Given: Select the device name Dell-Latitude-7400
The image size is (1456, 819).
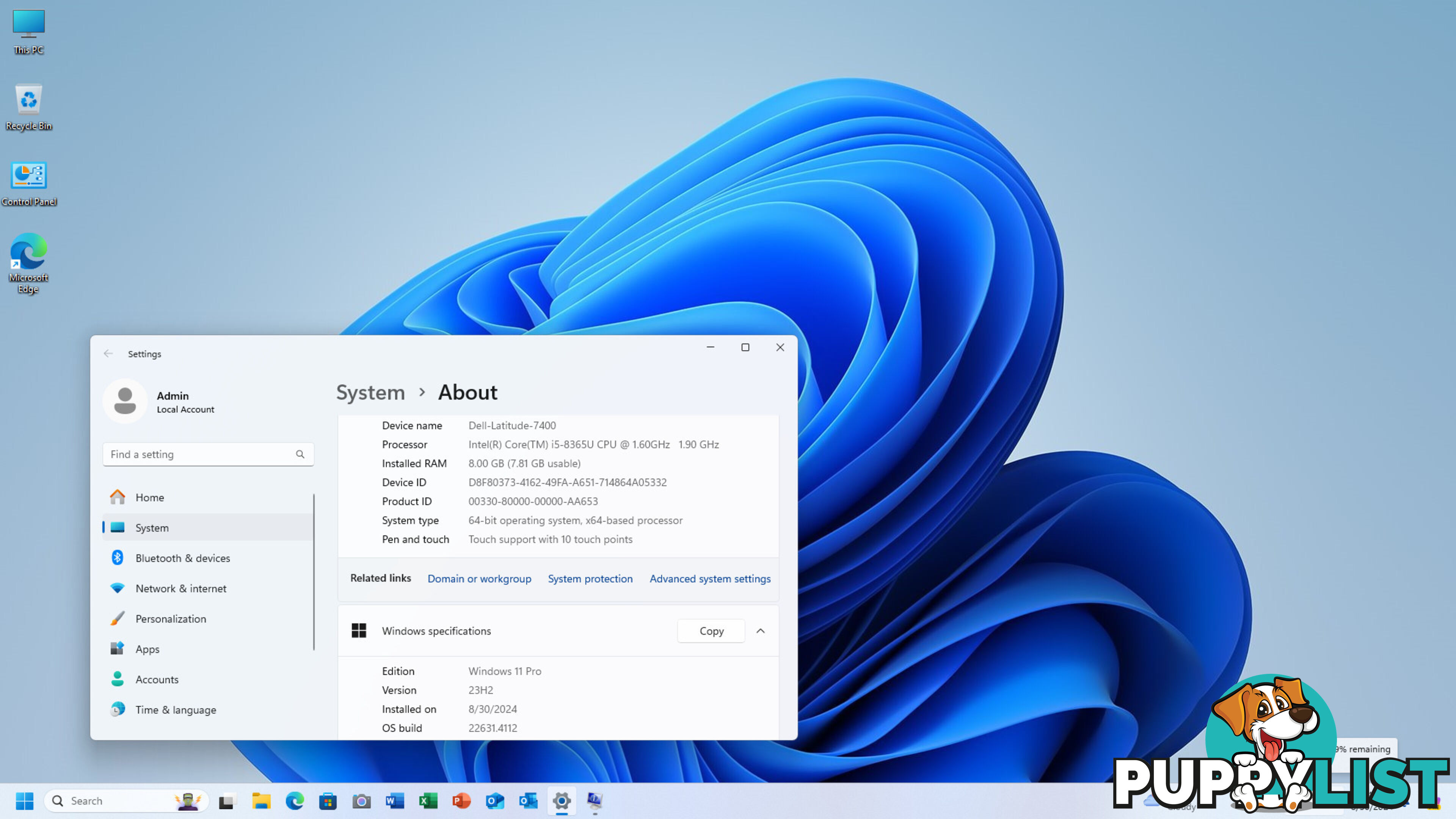Looking at the screenshot, I should pyautogui.click(x=512, y=425).
